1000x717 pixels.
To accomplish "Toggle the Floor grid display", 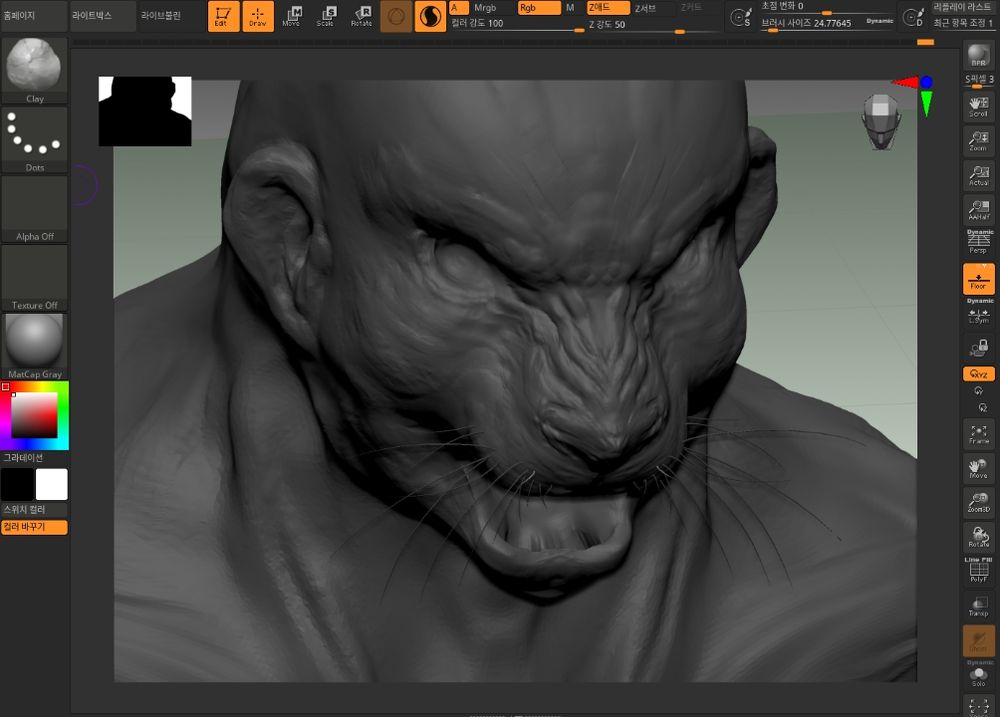I will [978, 279].
